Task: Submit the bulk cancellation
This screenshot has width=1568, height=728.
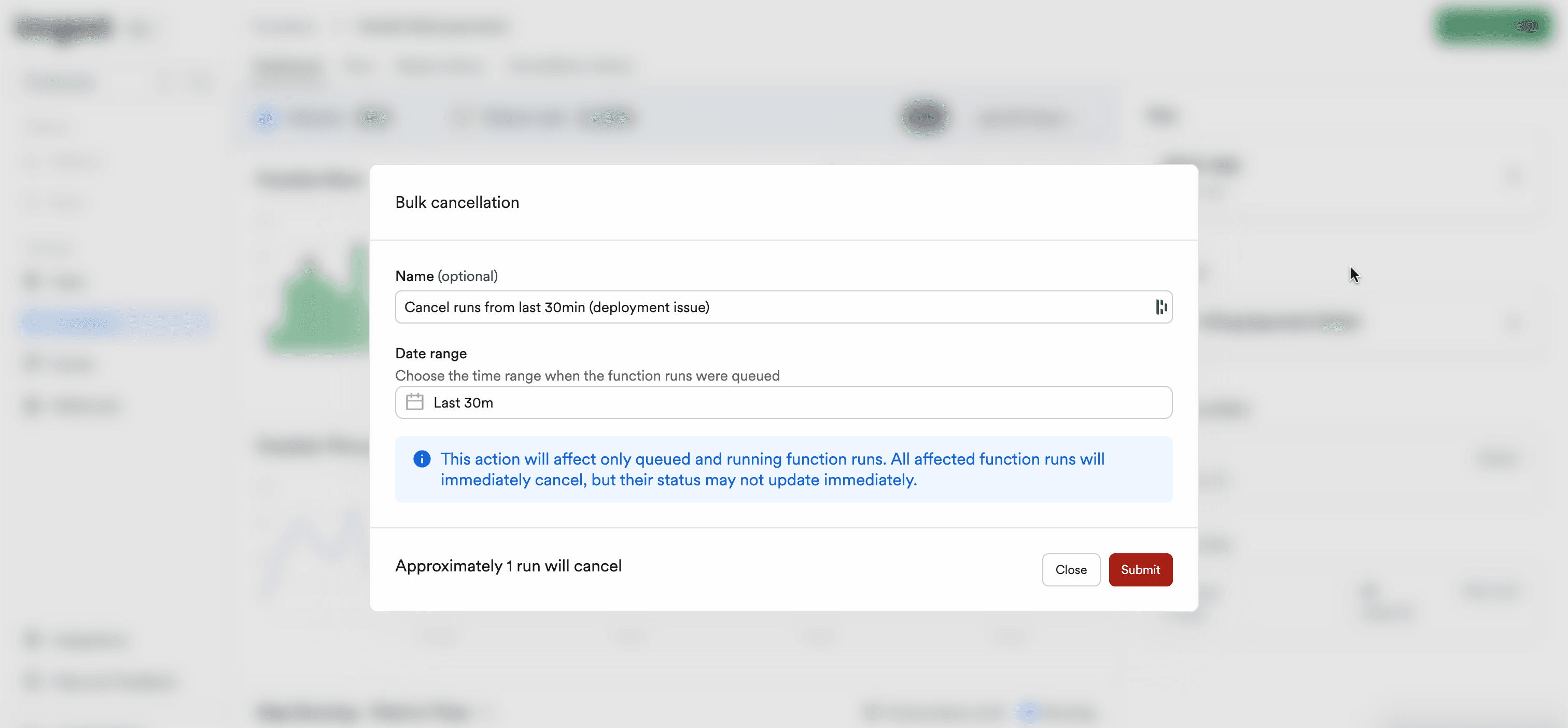Action: 1140,570
